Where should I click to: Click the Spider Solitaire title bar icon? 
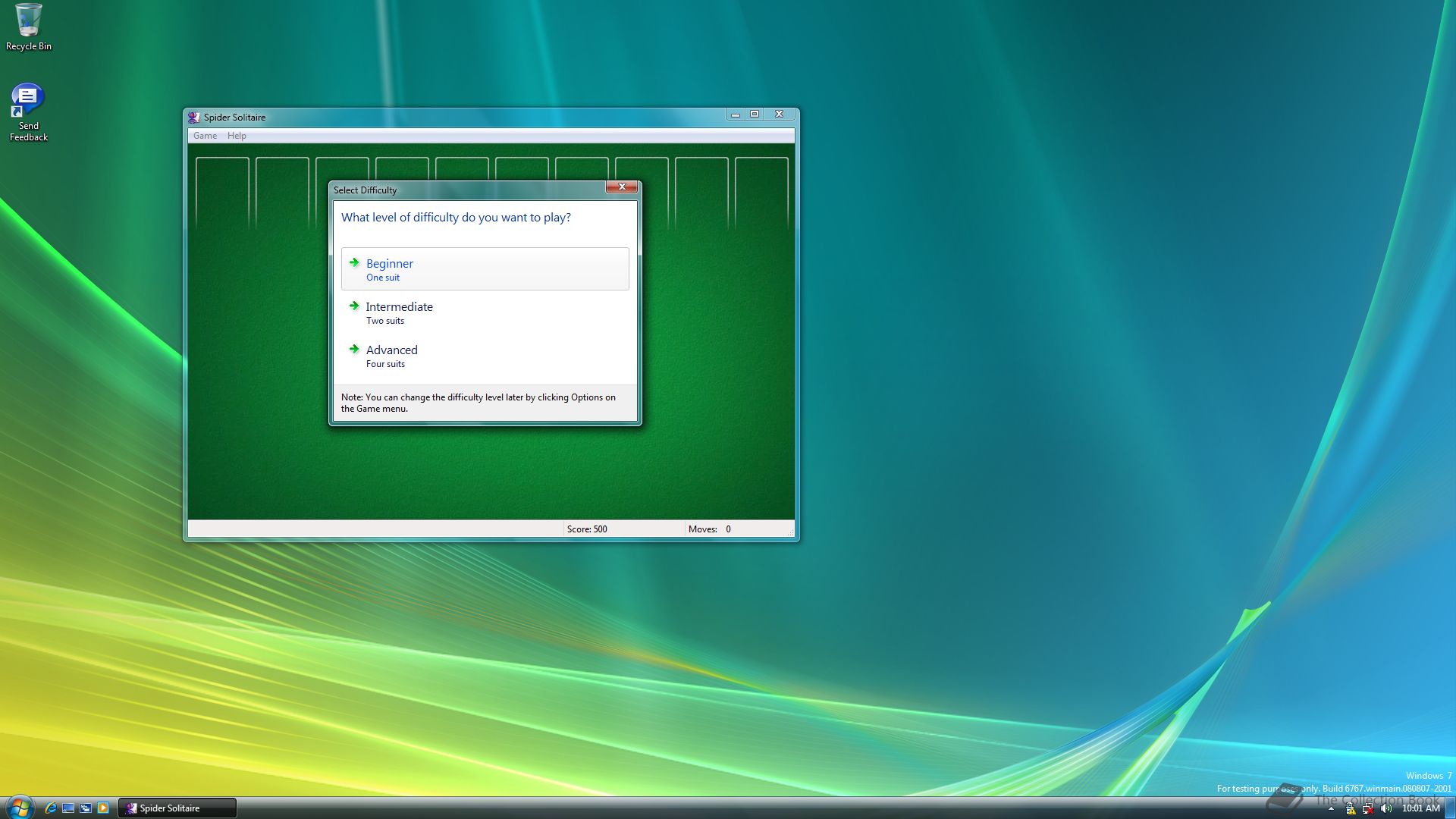coord(194,117)
